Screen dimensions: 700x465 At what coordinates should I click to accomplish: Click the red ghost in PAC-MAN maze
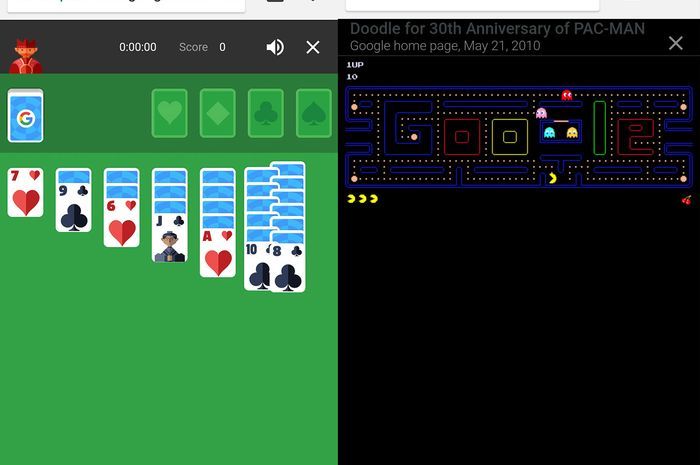point(567,96)
